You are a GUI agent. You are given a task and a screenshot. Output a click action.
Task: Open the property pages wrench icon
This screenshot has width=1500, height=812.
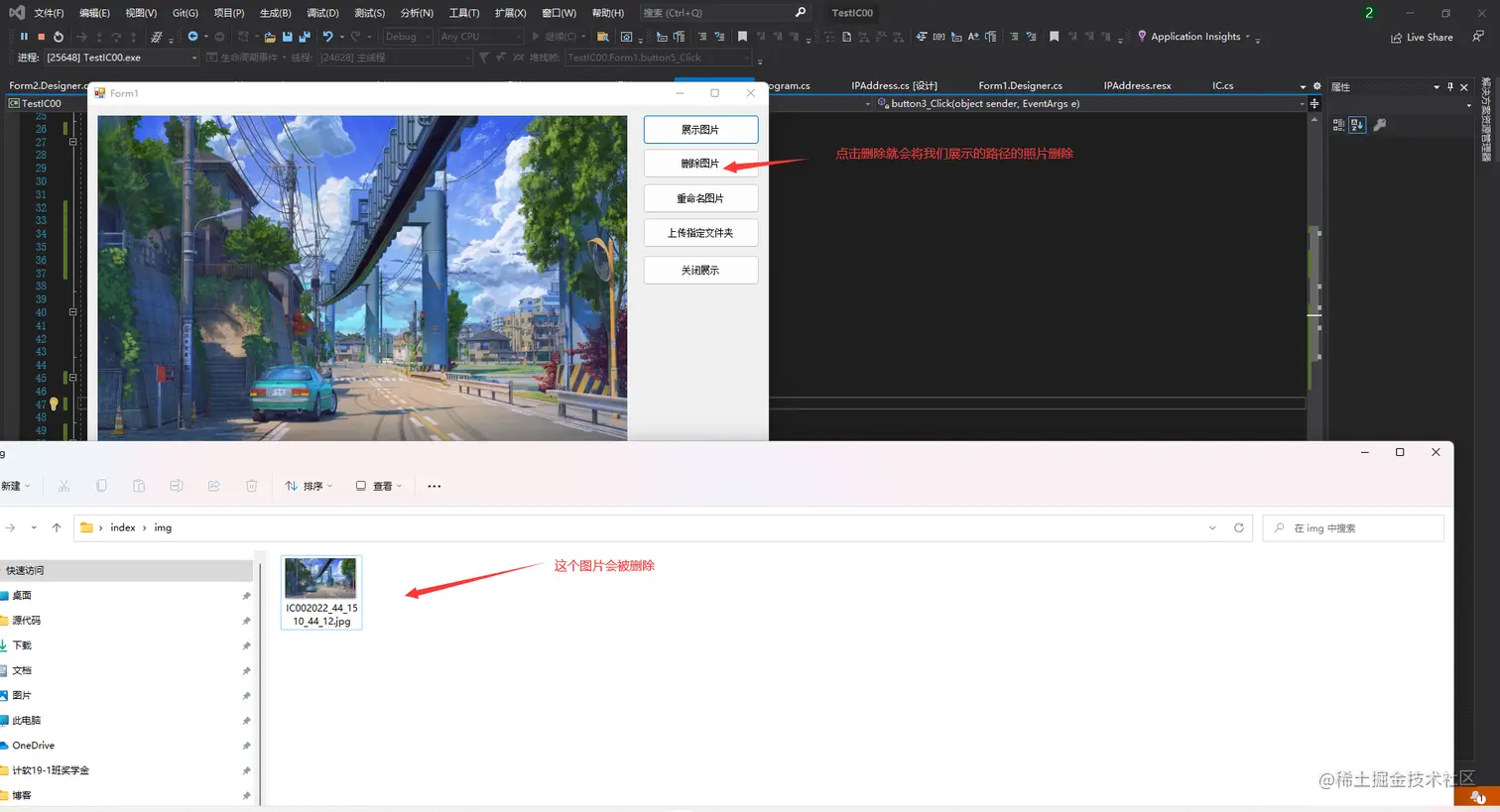pos(1380,125)
